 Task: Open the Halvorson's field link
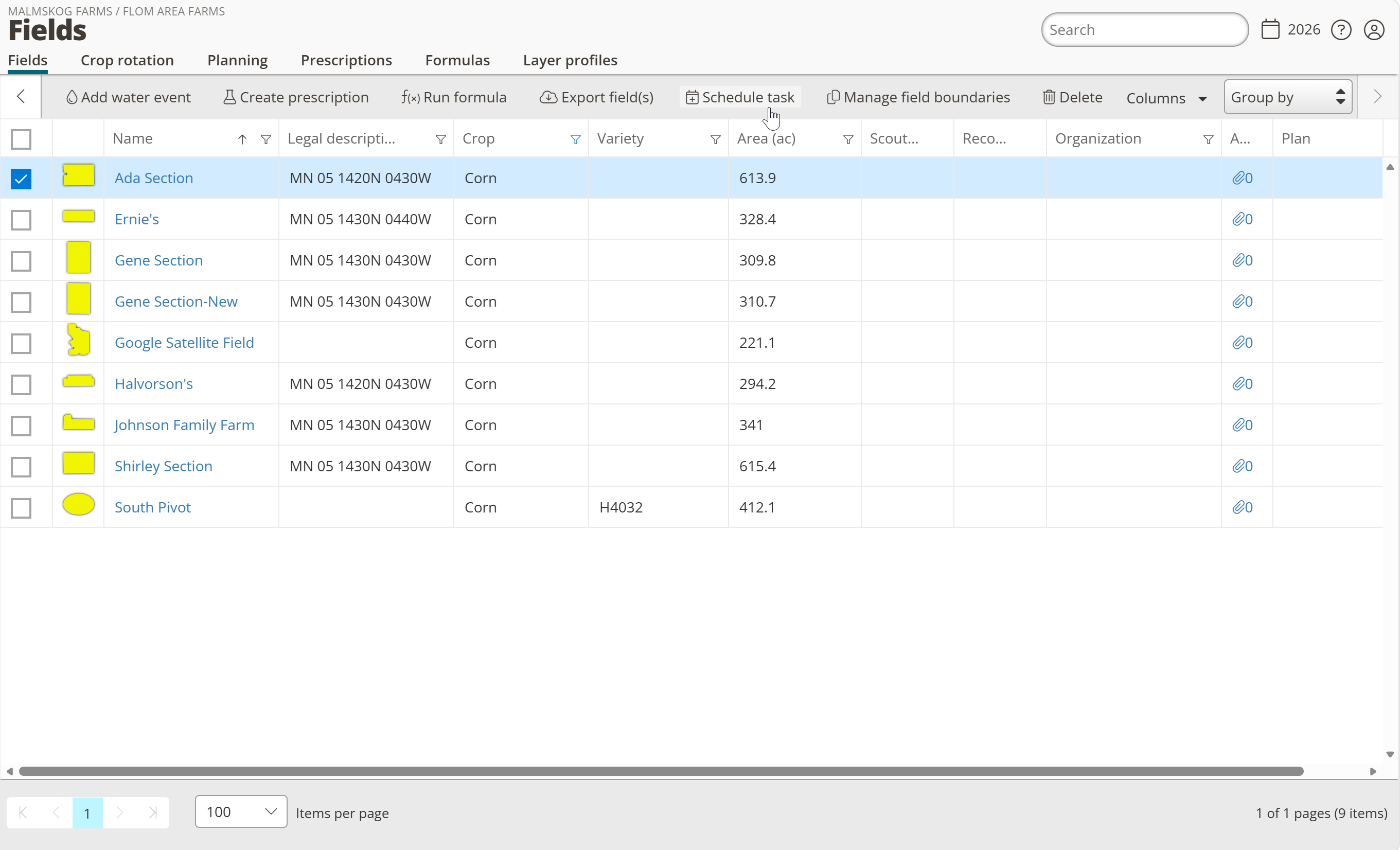pos(154,384)
